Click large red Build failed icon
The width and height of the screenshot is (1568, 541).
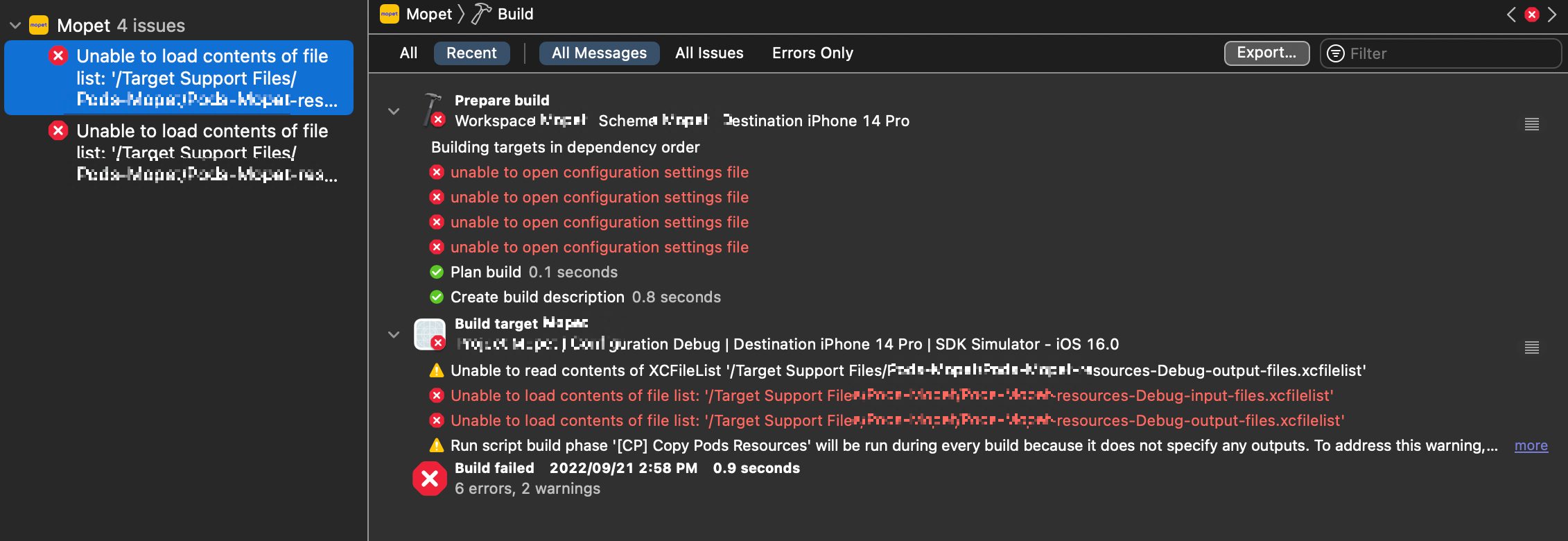430,479
